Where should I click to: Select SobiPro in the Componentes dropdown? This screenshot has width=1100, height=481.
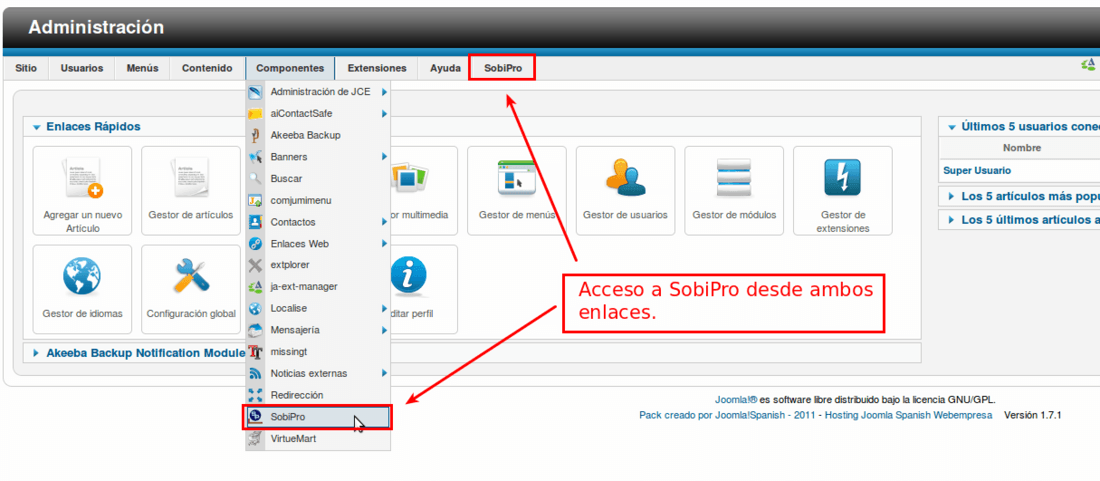pyautogui.click(x=317, y=417)
